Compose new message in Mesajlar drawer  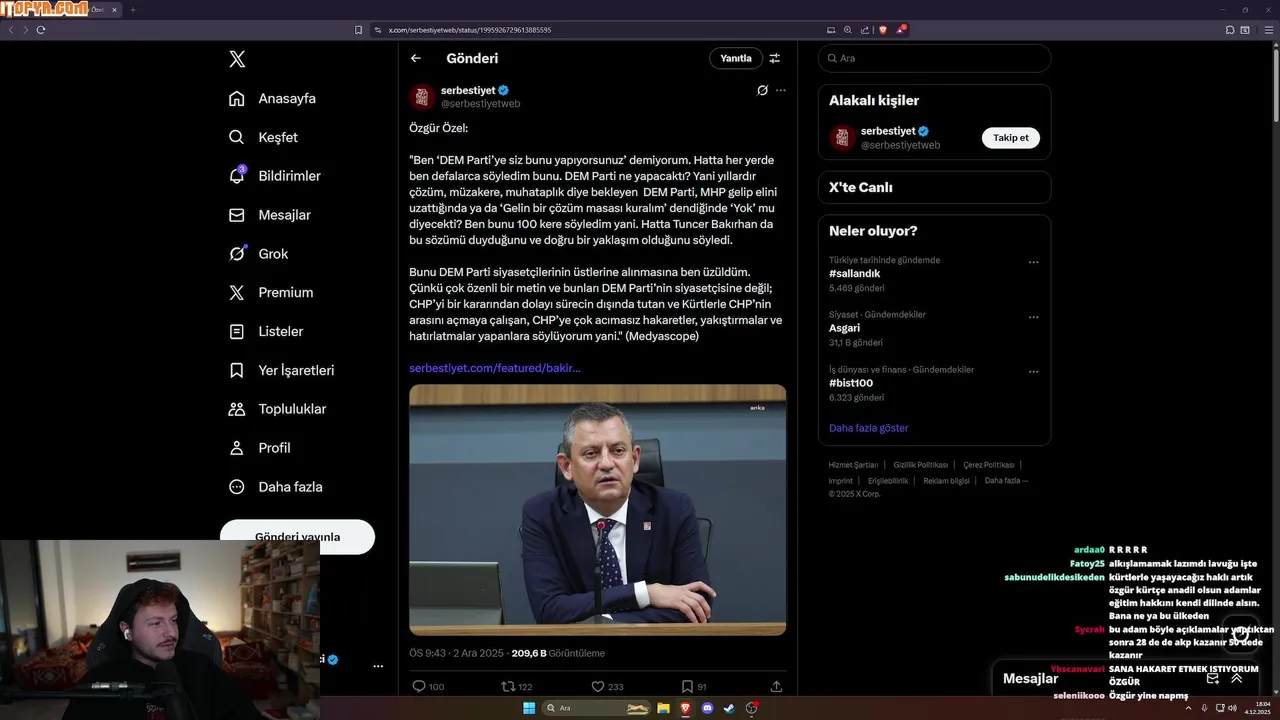tap(1213, 678)
